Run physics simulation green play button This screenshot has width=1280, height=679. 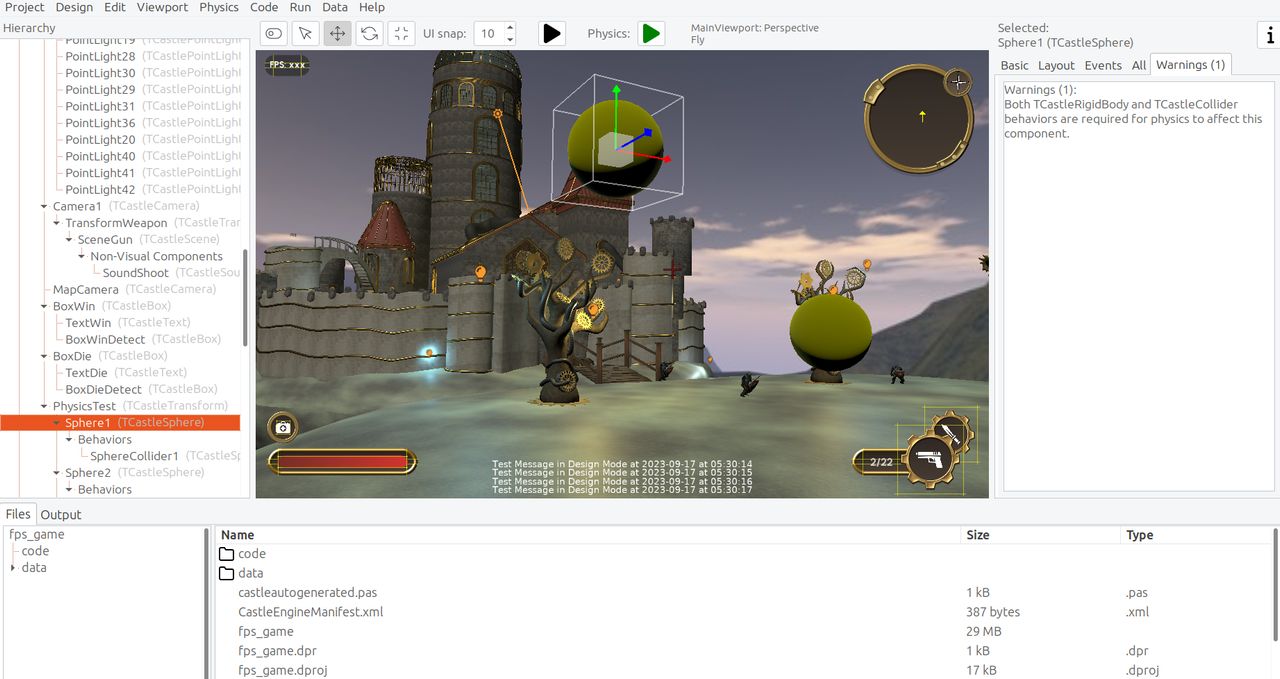click(x=651, y=33)
